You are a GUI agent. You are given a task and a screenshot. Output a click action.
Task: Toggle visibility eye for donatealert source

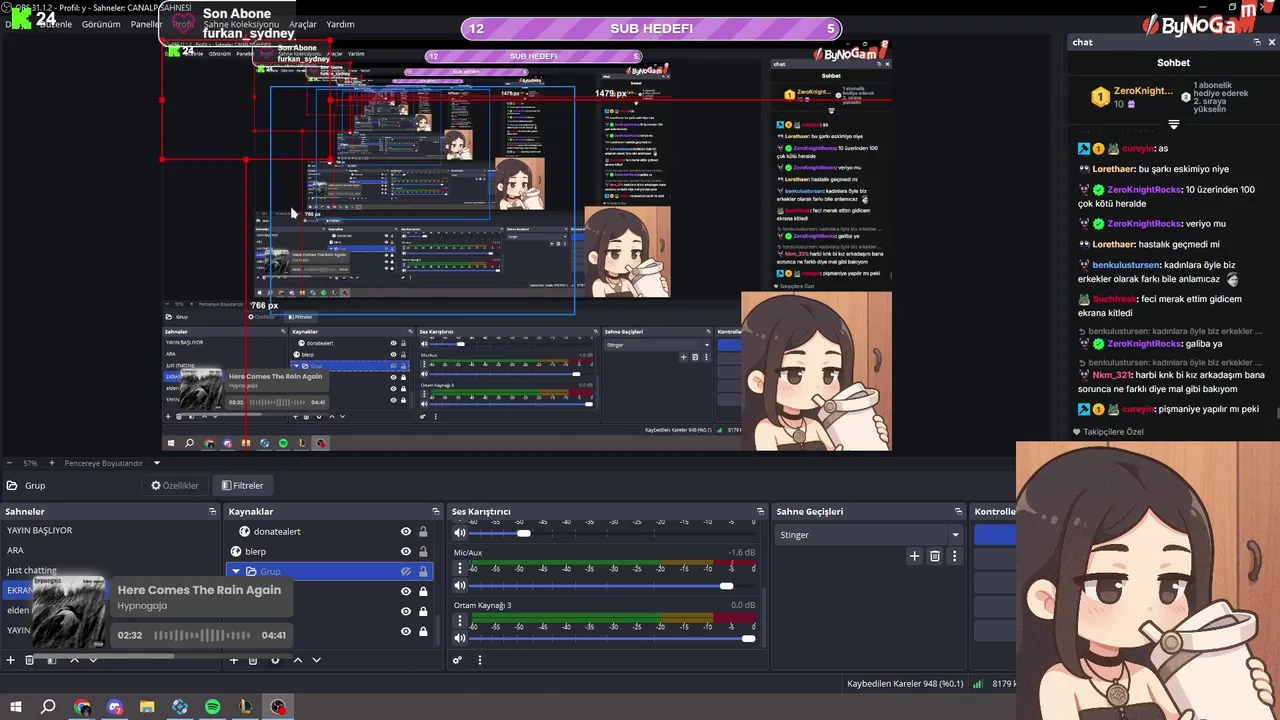[405, 531]
